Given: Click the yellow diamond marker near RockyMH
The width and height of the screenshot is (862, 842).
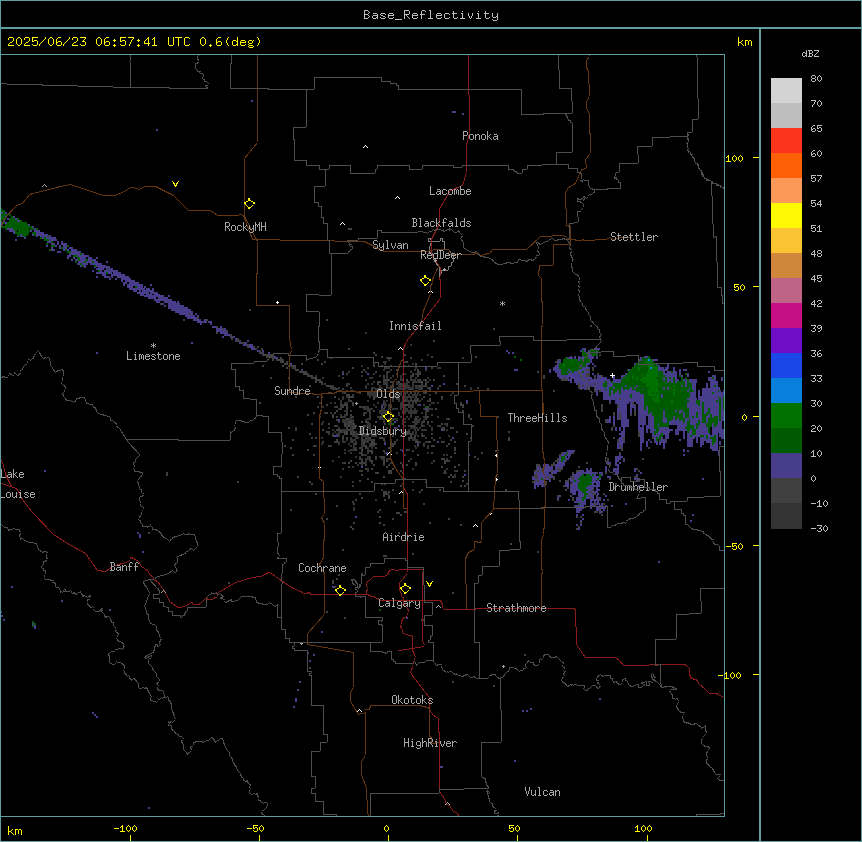Looking at the screenshot, I should tap(250, 204).
